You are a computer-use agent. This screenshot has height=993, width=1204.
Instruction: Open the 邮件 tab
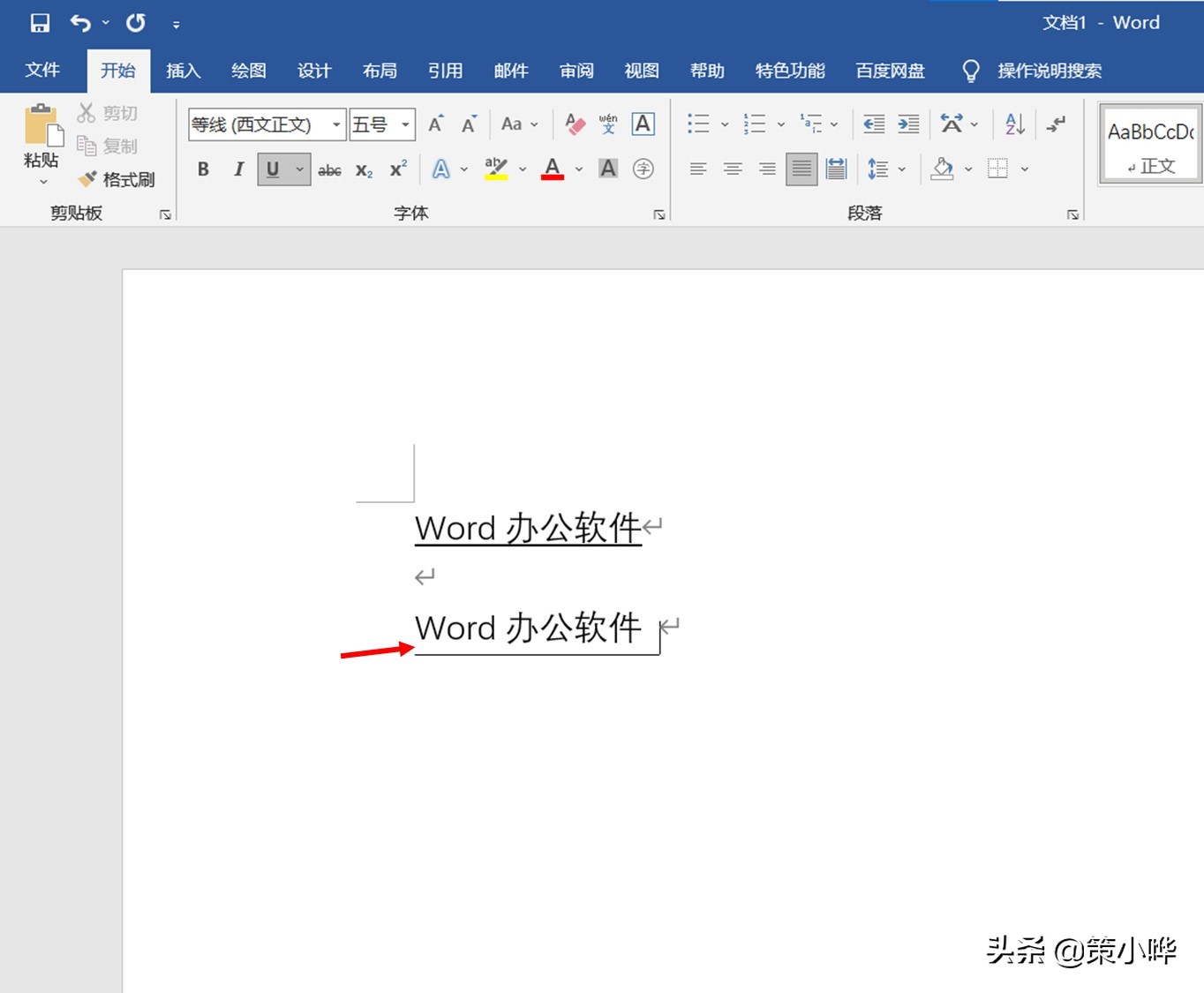[x=511, y=71]
